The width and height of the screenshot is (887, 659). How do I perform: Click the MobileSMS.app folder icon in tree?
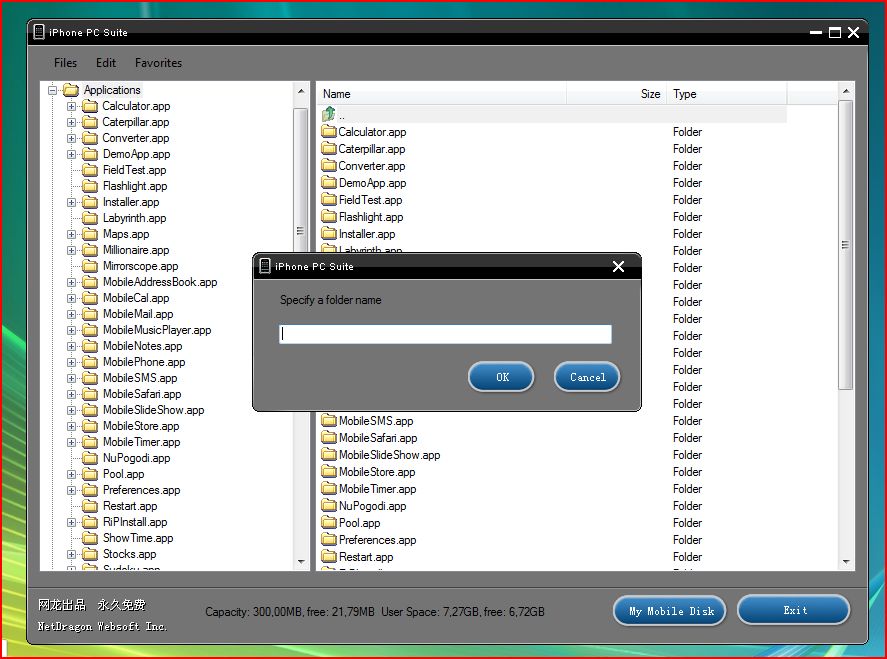tap(90, 378)
